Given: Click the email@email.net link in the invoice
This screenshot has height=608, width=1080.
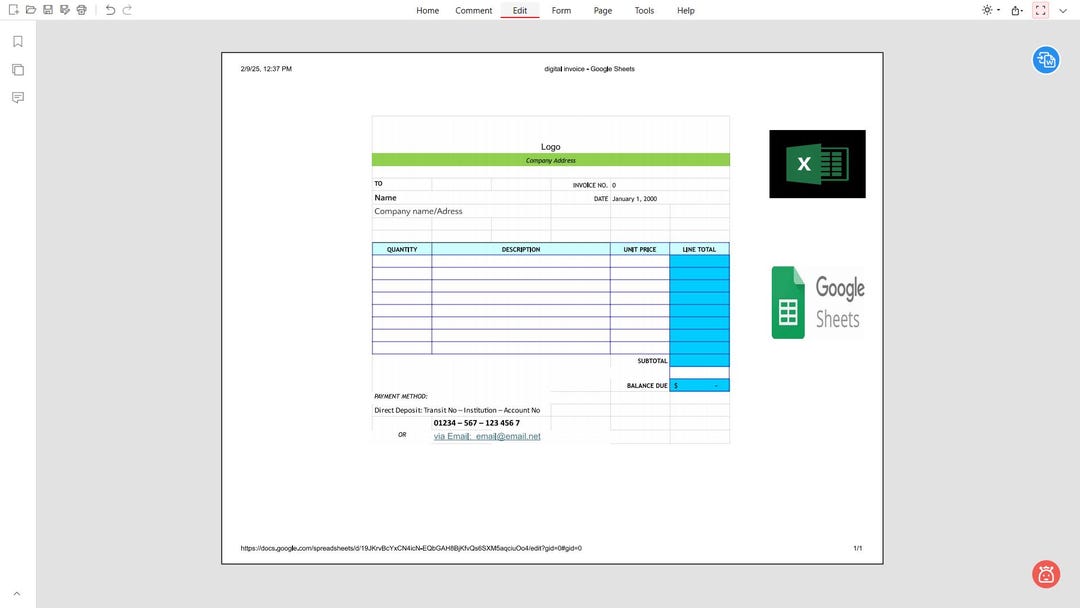Looking at the screenshot, I should pyautogui.click(x=508, y=436).
